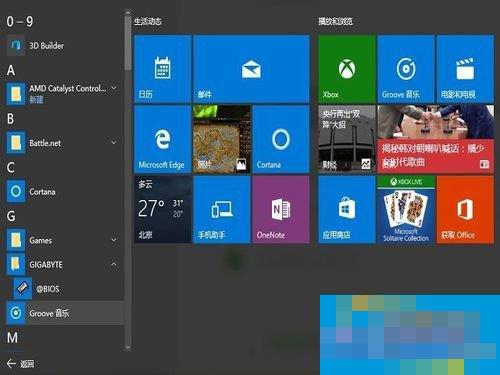
Task: Open Cortana from the app list icon
Action: [16, 191]
